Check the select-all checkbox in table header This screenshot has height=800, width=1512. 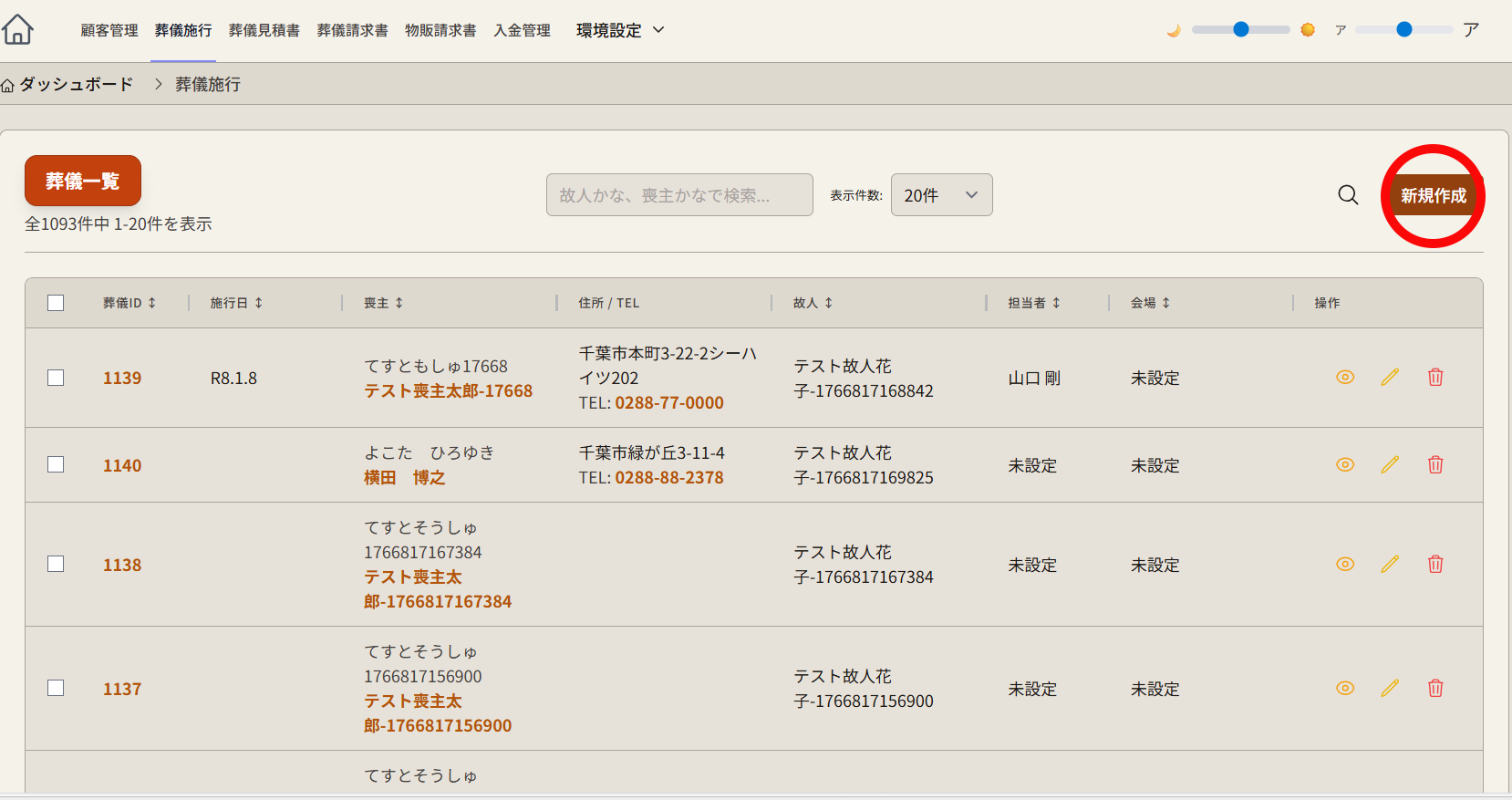click(x=56, y=303)
